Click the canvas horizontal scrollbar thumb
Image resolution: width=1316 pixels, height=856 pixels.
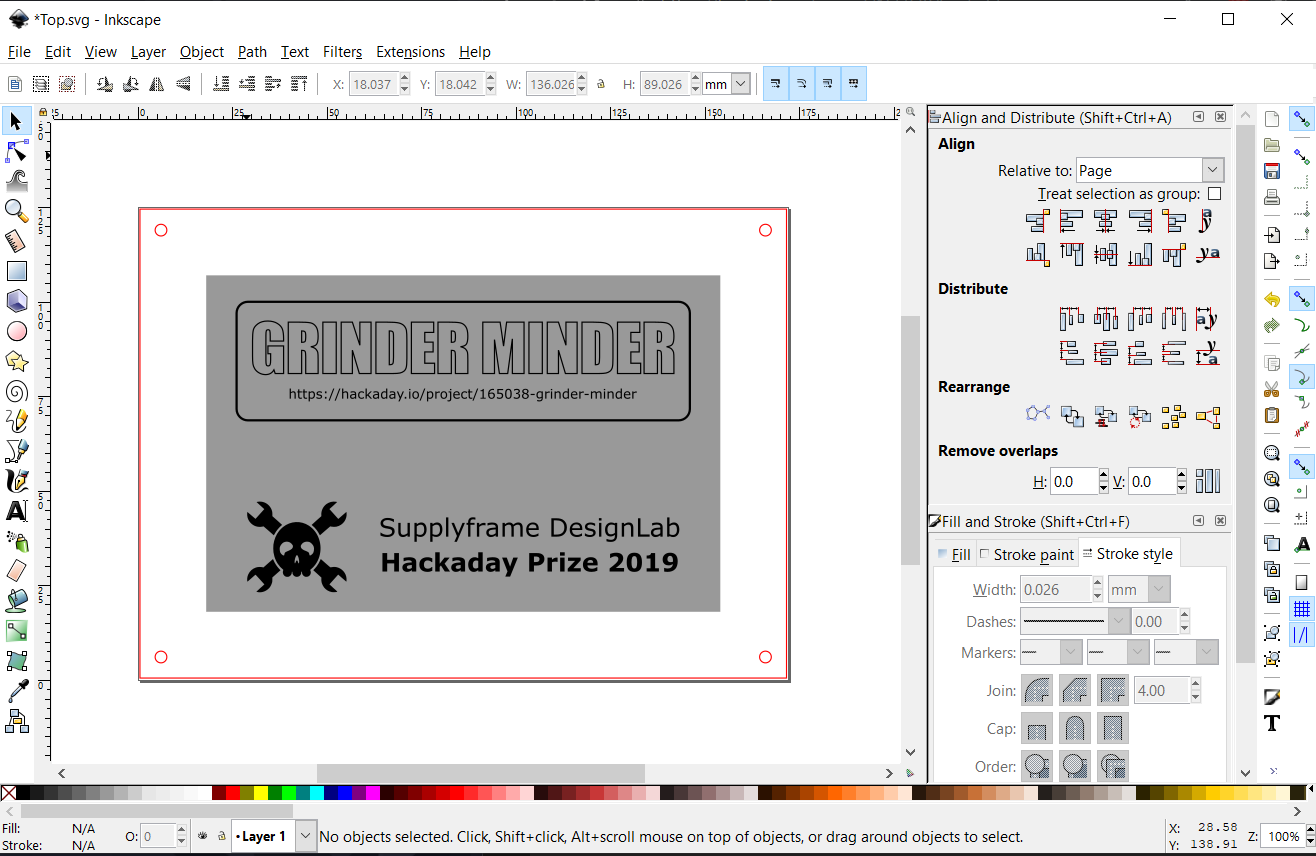(481, 773)
